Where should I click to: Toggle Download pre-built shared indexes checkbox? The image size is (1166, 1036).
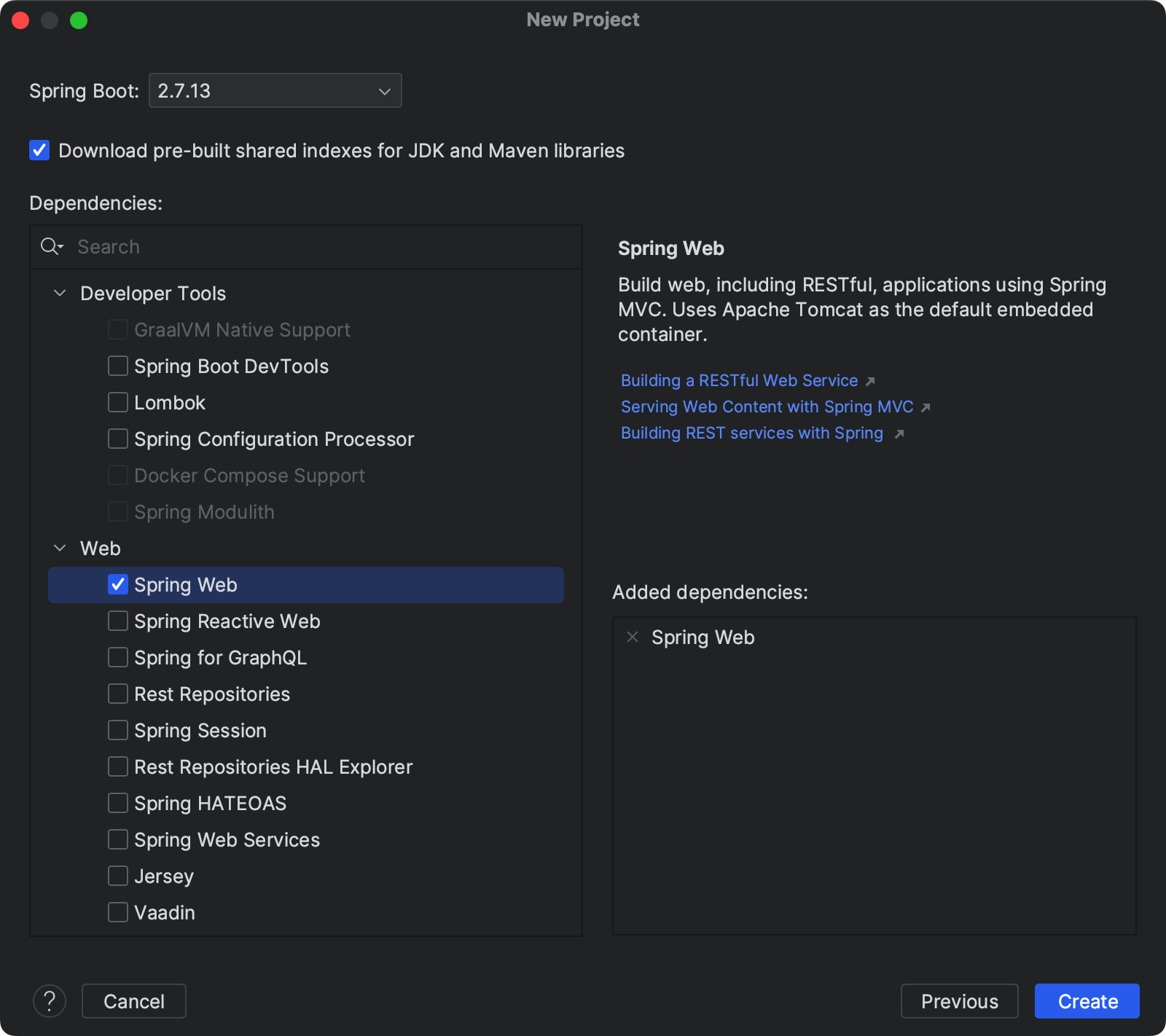pyautogui.click(x=39, y=150)
